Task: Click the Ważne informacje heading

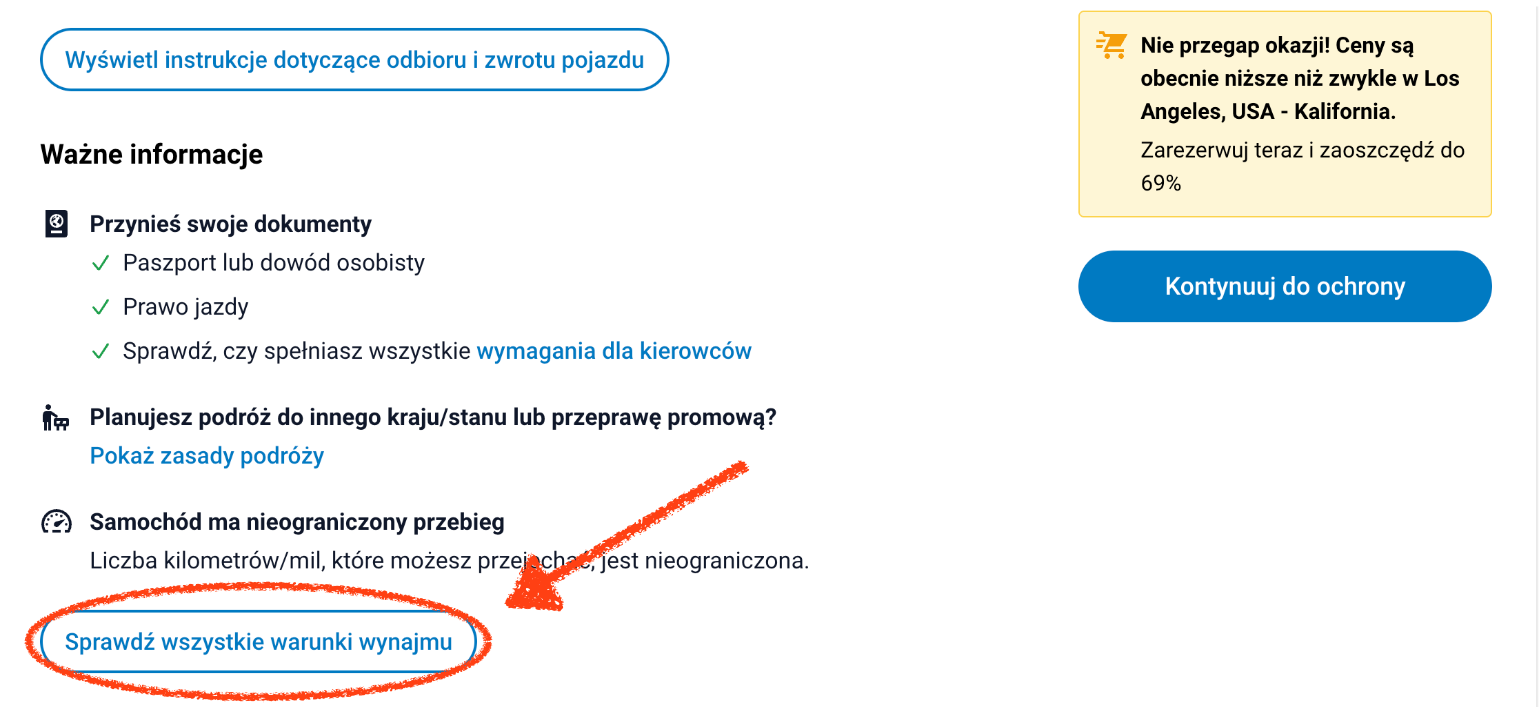Action: (x=151, y=155)
